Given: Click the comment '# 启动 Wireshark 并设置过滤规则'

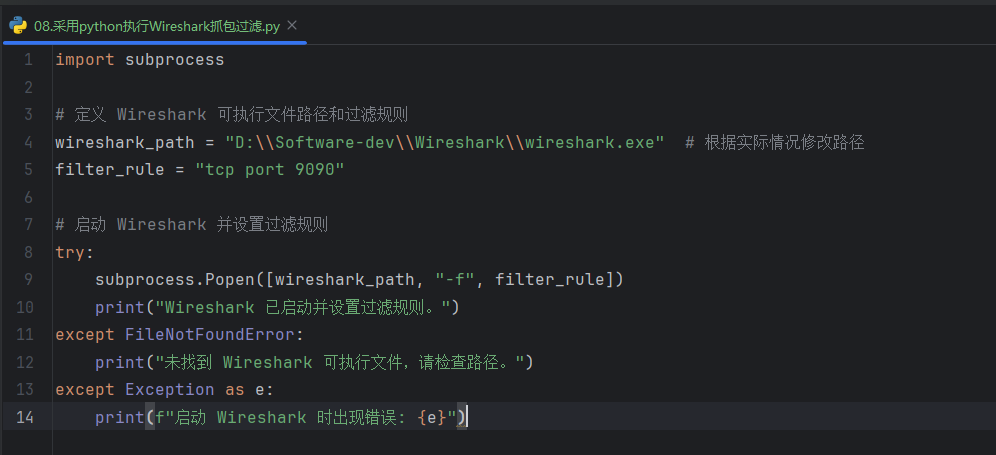Looking at the screenshot, I should 191,224.
